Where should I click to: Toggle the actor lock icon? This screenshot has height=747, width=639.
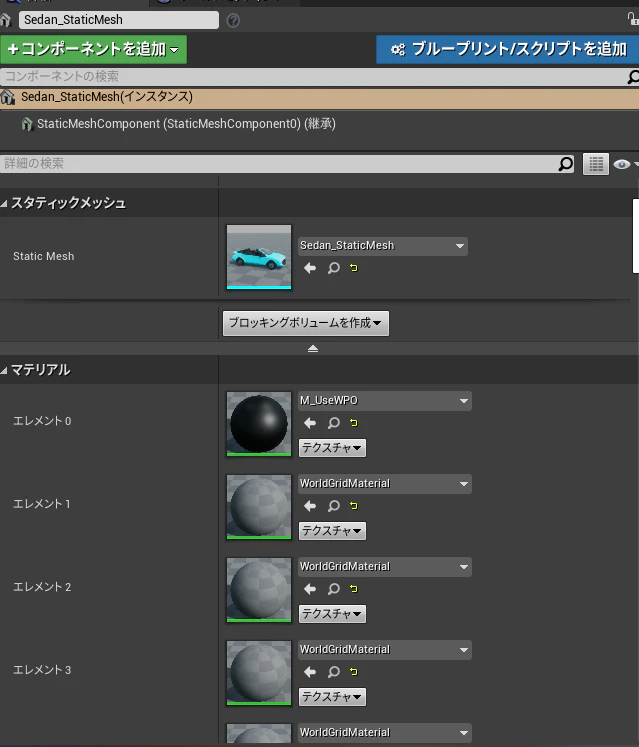(633, 19)
